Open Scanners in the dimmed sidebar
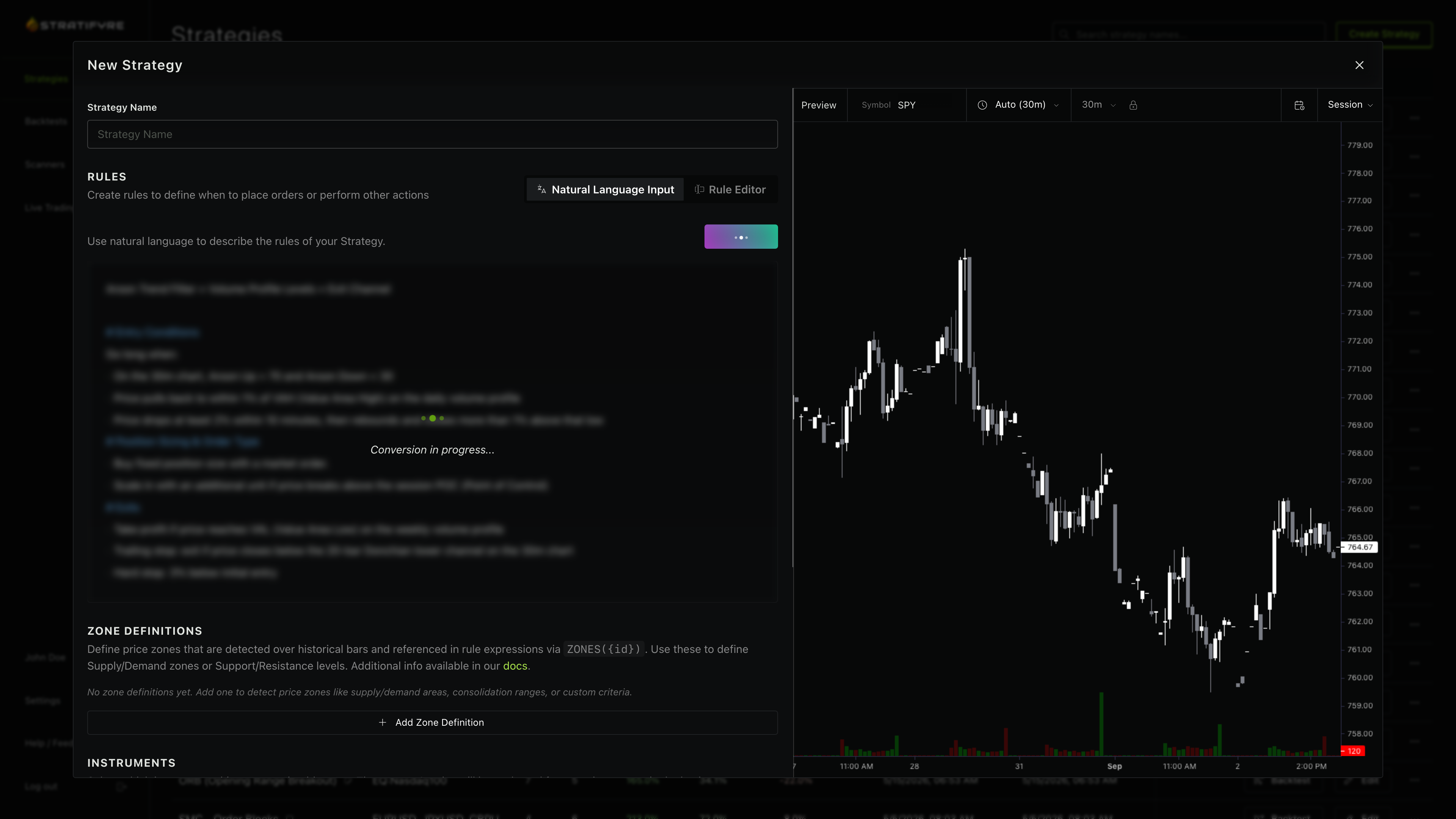Viewport: 1456px width, 819px height. click(45, 165)
